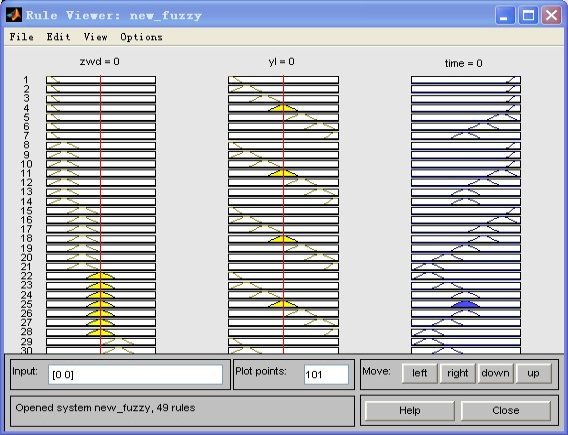Click the time output plot in rule 1

[466, 80]
